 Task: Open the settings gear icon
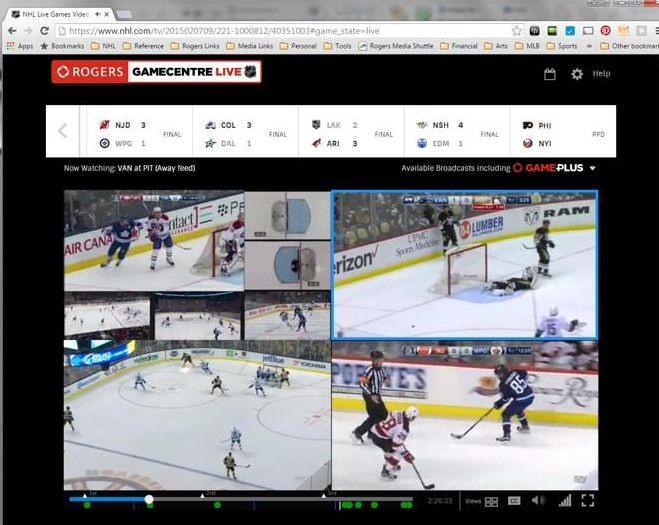point(577,74)
